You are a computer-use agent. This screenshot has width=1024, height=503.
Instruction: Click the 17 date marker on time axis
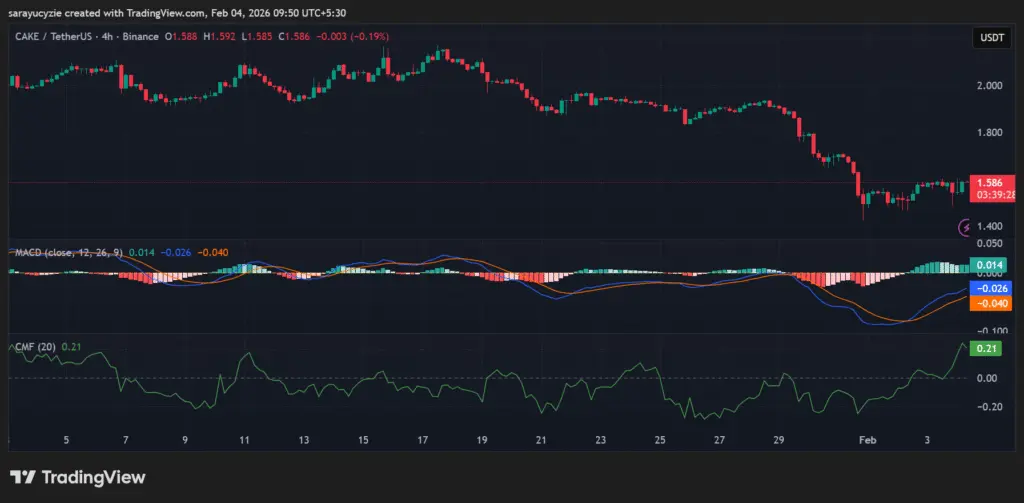pos(422,439)
